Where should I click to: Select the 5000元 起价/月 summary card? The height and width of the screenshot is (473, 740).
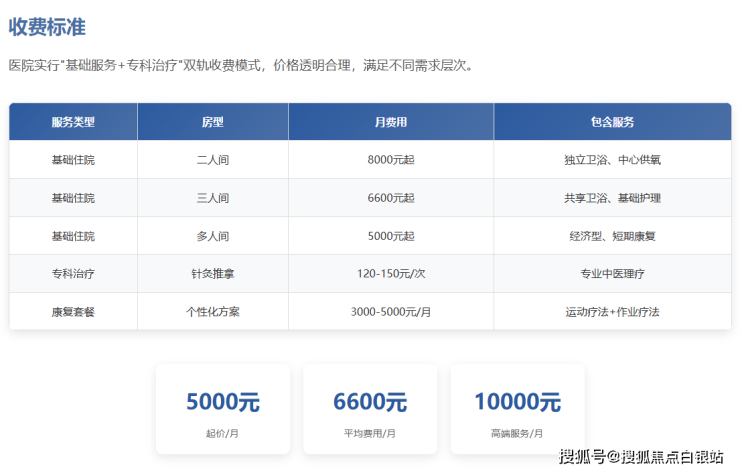pyautogui.click(x=222, y=411)
